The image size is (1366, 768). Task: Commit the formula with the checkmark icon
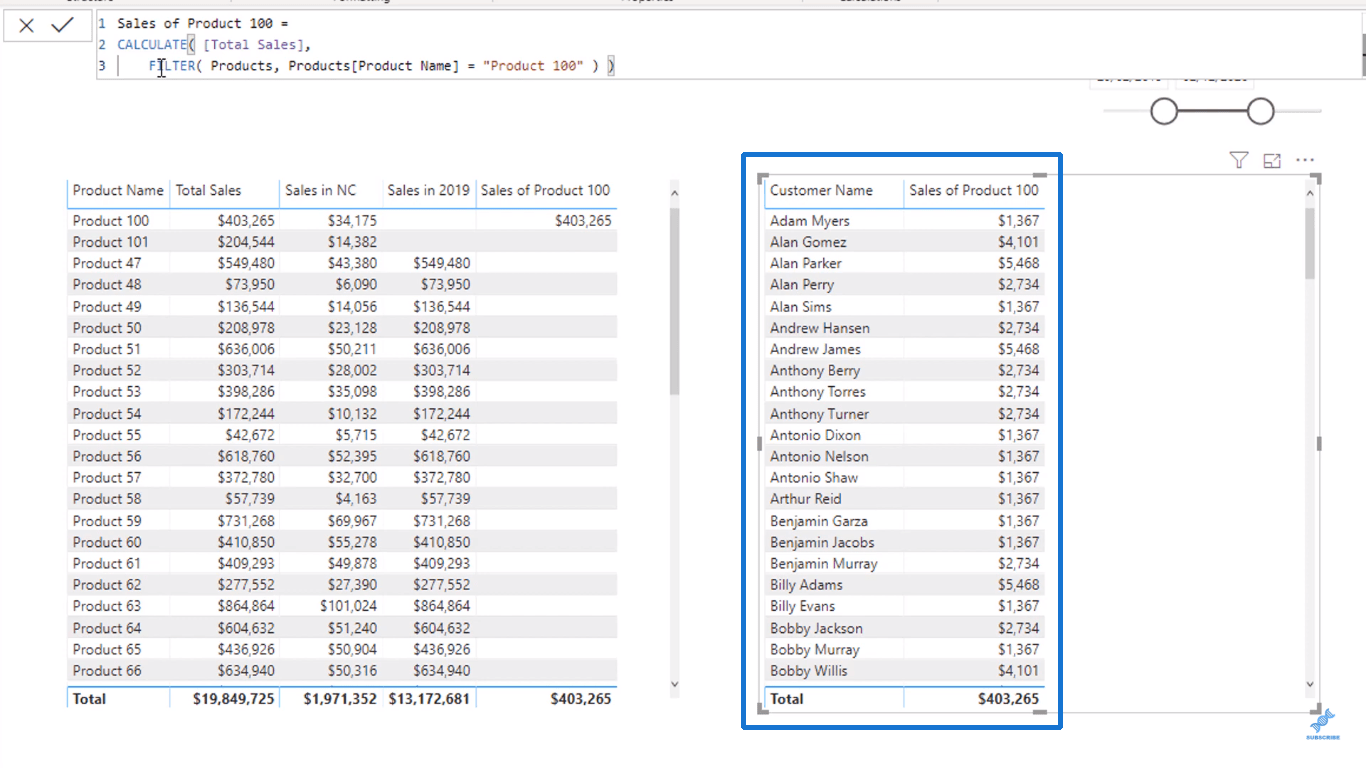tap(62, 26)
